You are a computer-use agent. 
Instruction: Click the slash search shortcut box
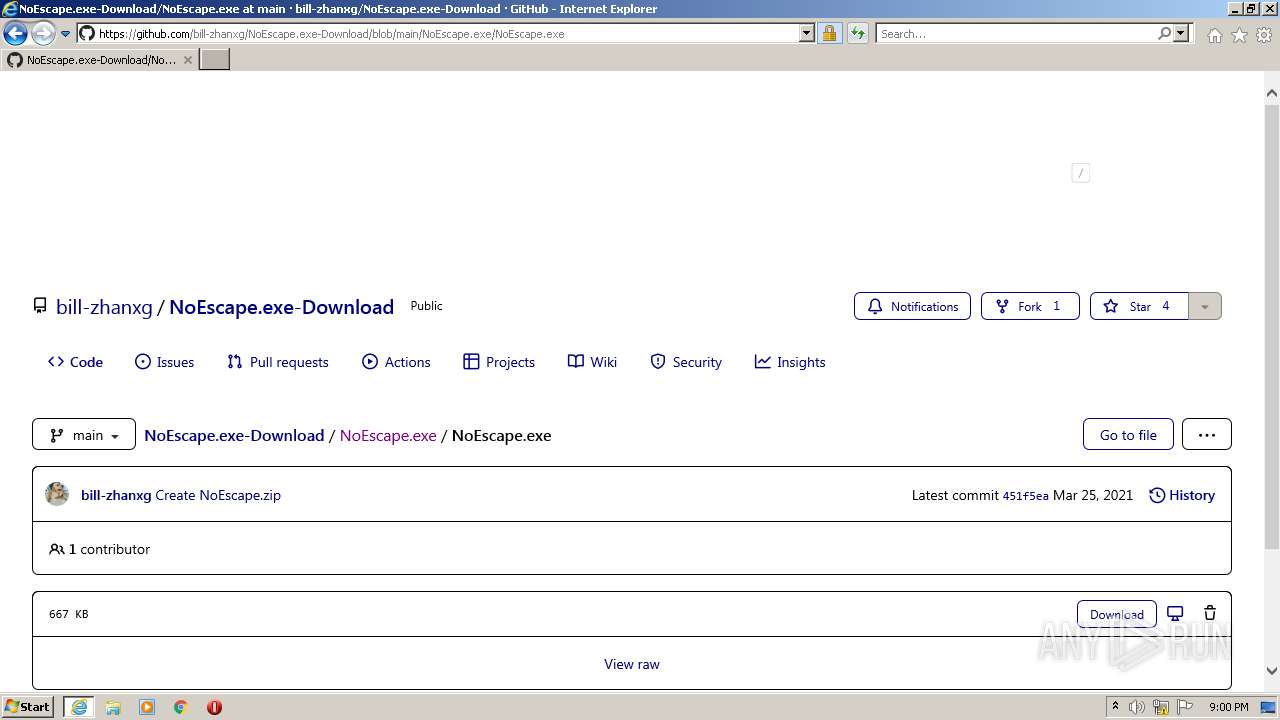click(x=1080, y=173)
